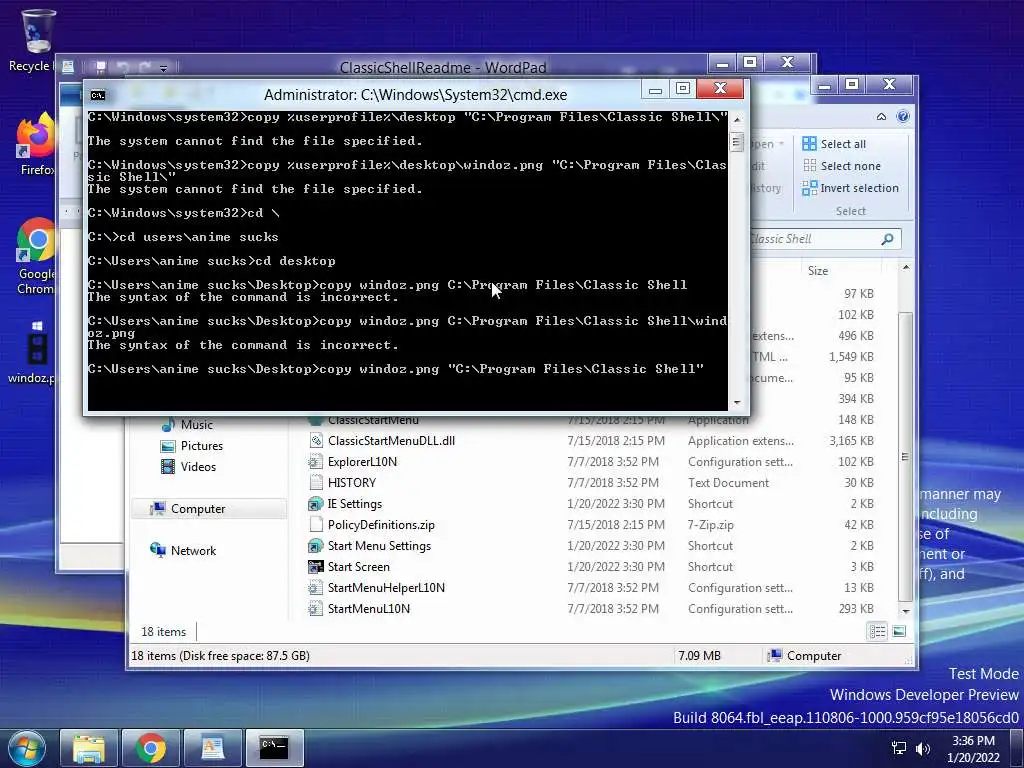Click the PolicyDefinitions.zip file icon

315,524
